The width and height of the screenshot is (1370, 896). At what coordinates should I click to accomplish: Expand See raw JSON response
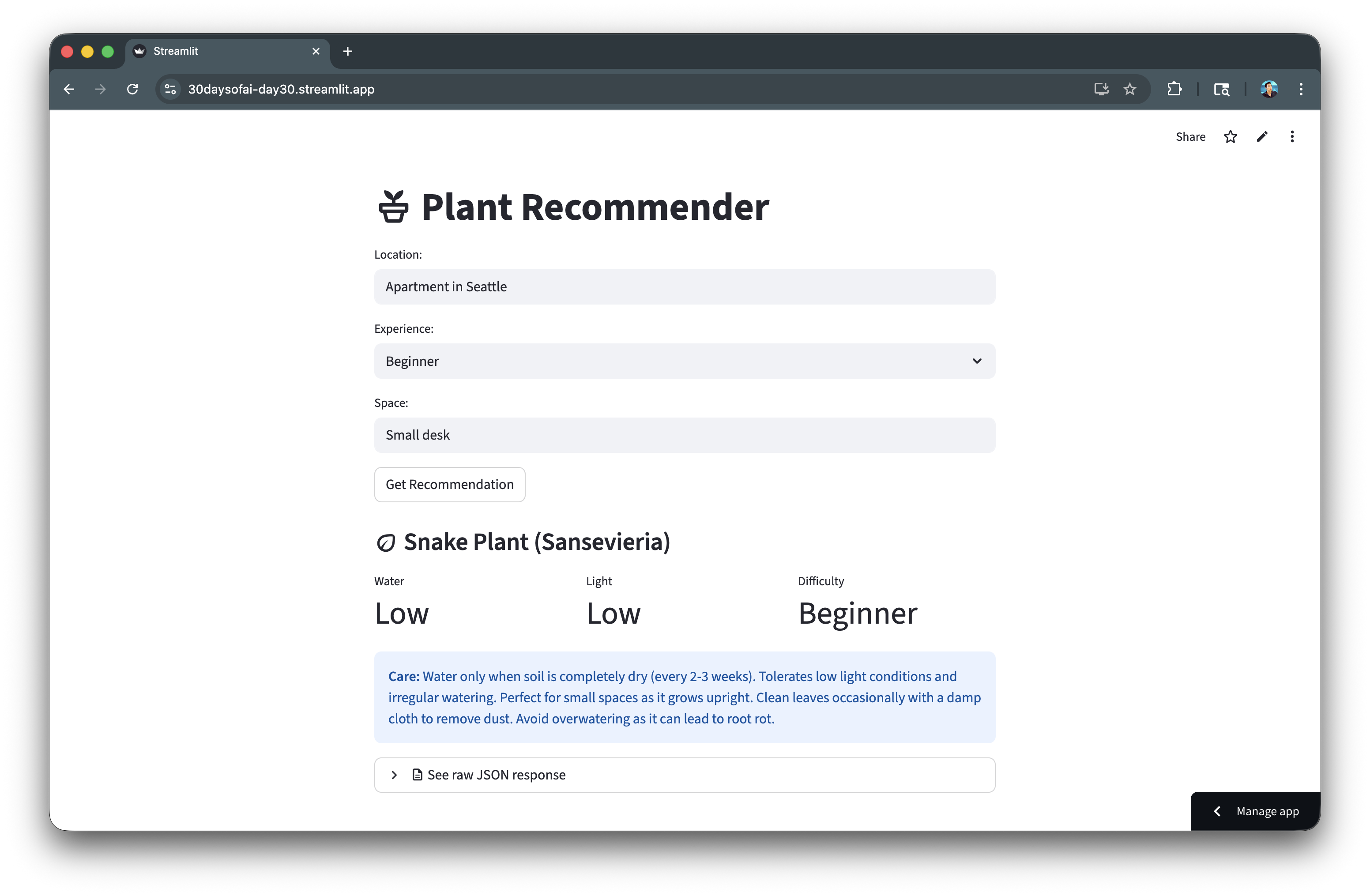coord(684,775)
